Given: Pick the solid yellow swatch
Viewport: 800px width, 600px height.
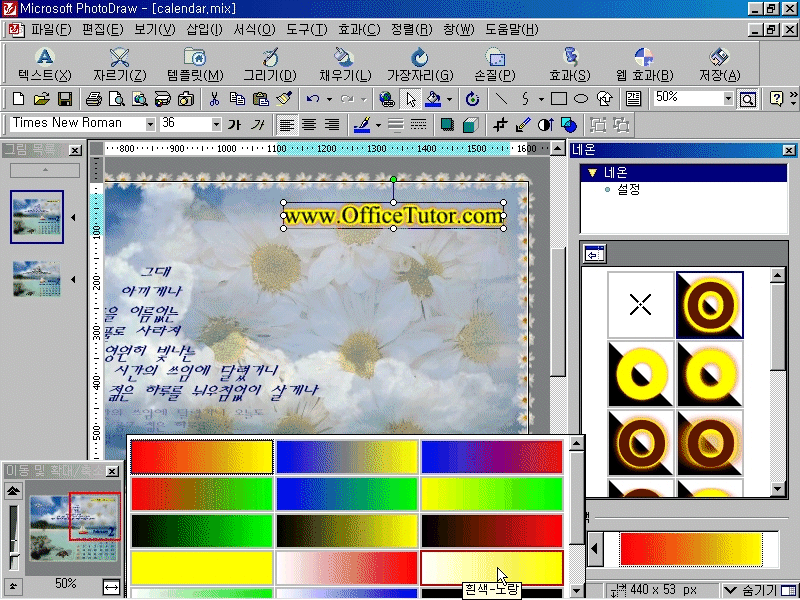Looking at the screenshot, I should (202, 567).
